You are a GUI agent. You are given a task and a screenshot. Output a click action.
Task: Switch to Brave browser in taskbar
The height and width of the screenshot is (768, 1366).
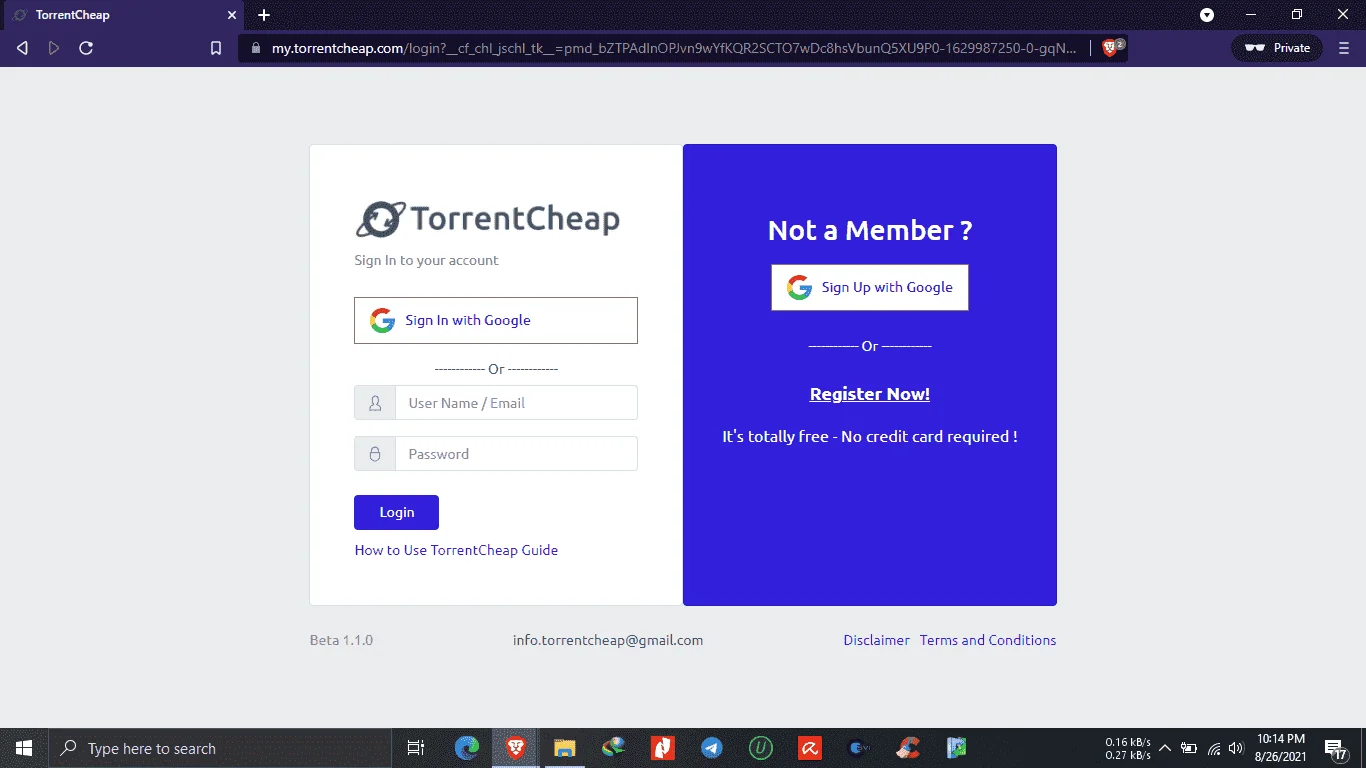coord(516,748)
